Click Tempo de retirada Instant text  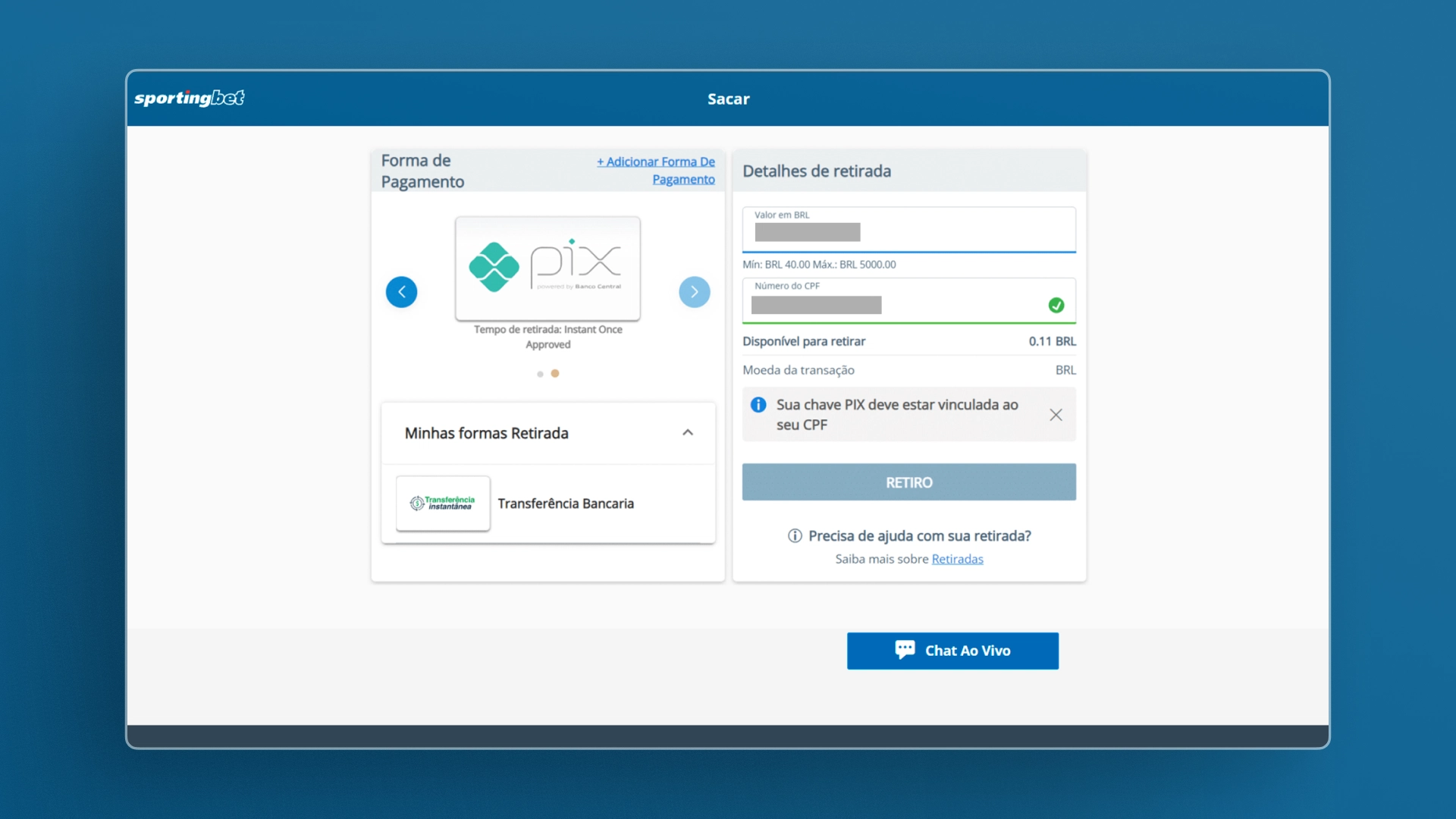pyautogui.click(x=548, y=337)
